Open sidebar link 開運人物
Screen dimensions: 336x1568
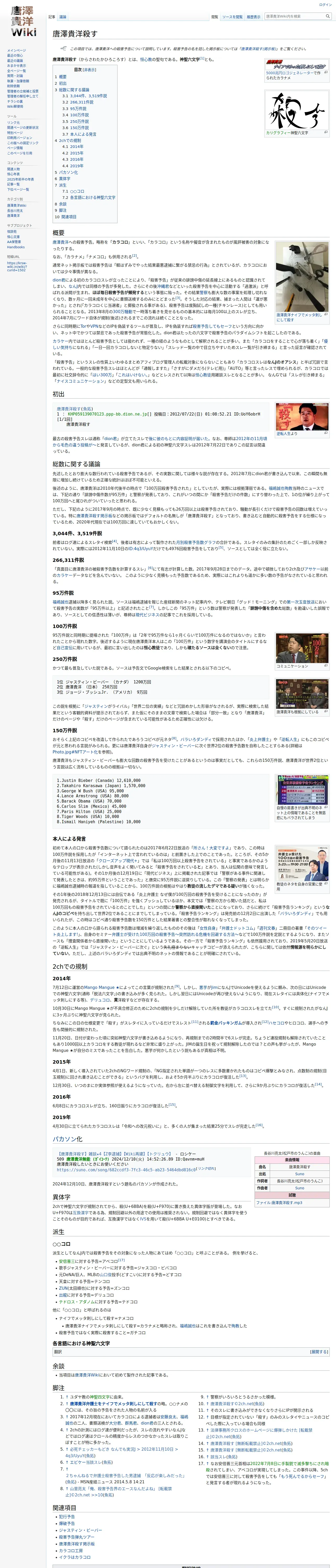coord(13,169)
